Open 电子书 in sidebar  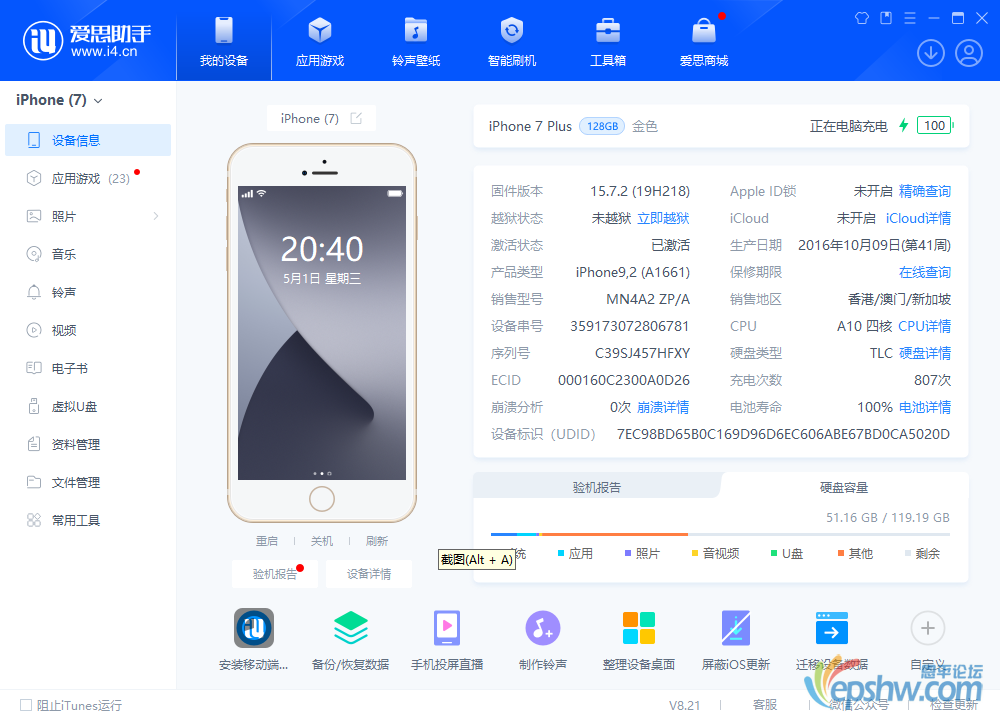point(88,369)
